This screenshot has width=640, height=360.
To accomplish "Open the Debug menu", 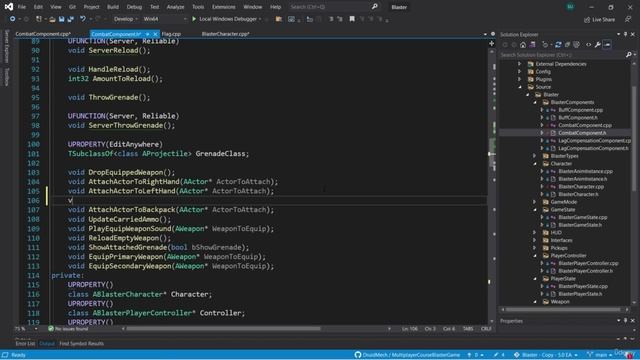I will tap(134, 7).
